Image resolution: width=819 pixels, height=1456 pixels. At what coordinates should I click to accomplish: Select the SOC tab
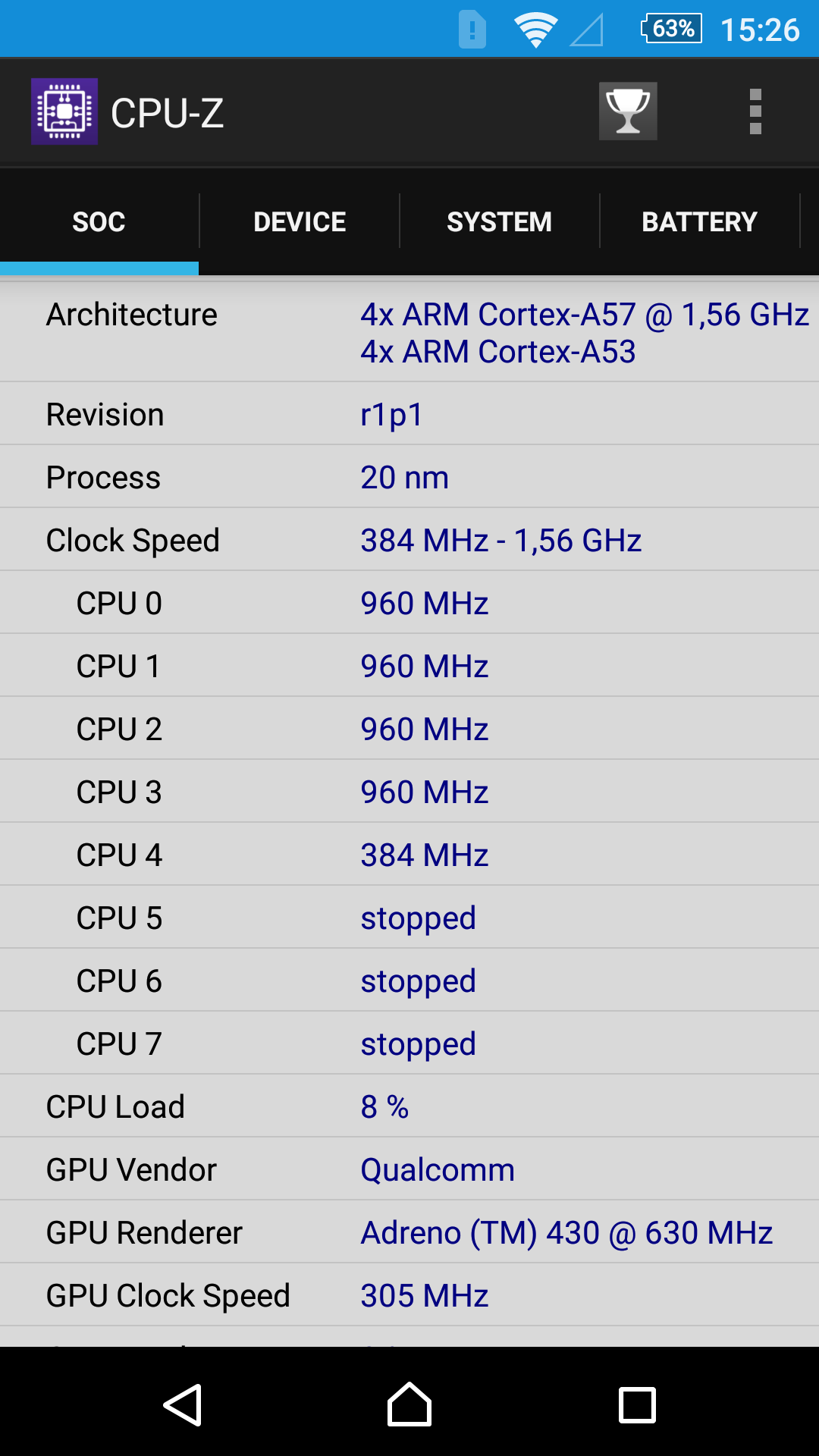[99, 221]
